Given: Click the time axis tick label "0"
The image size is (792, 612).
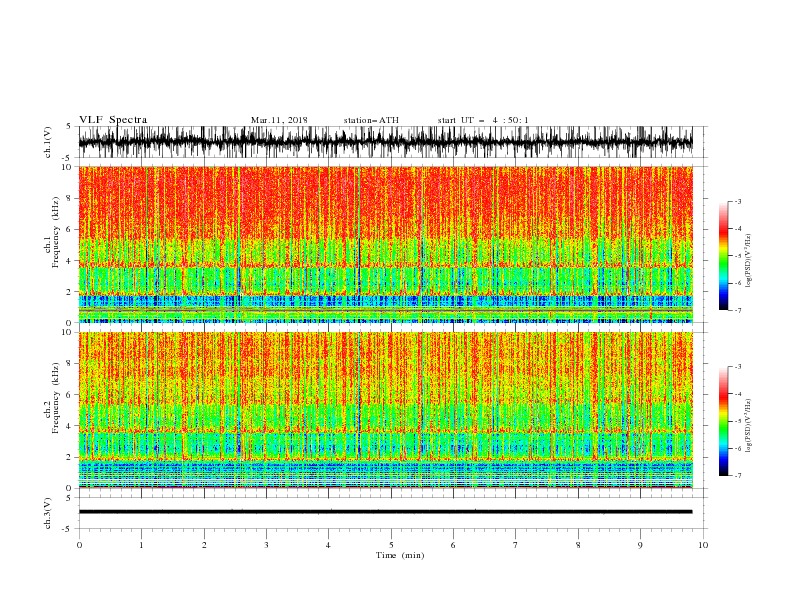Looking at the screenshot, I should tap(79, 545).
